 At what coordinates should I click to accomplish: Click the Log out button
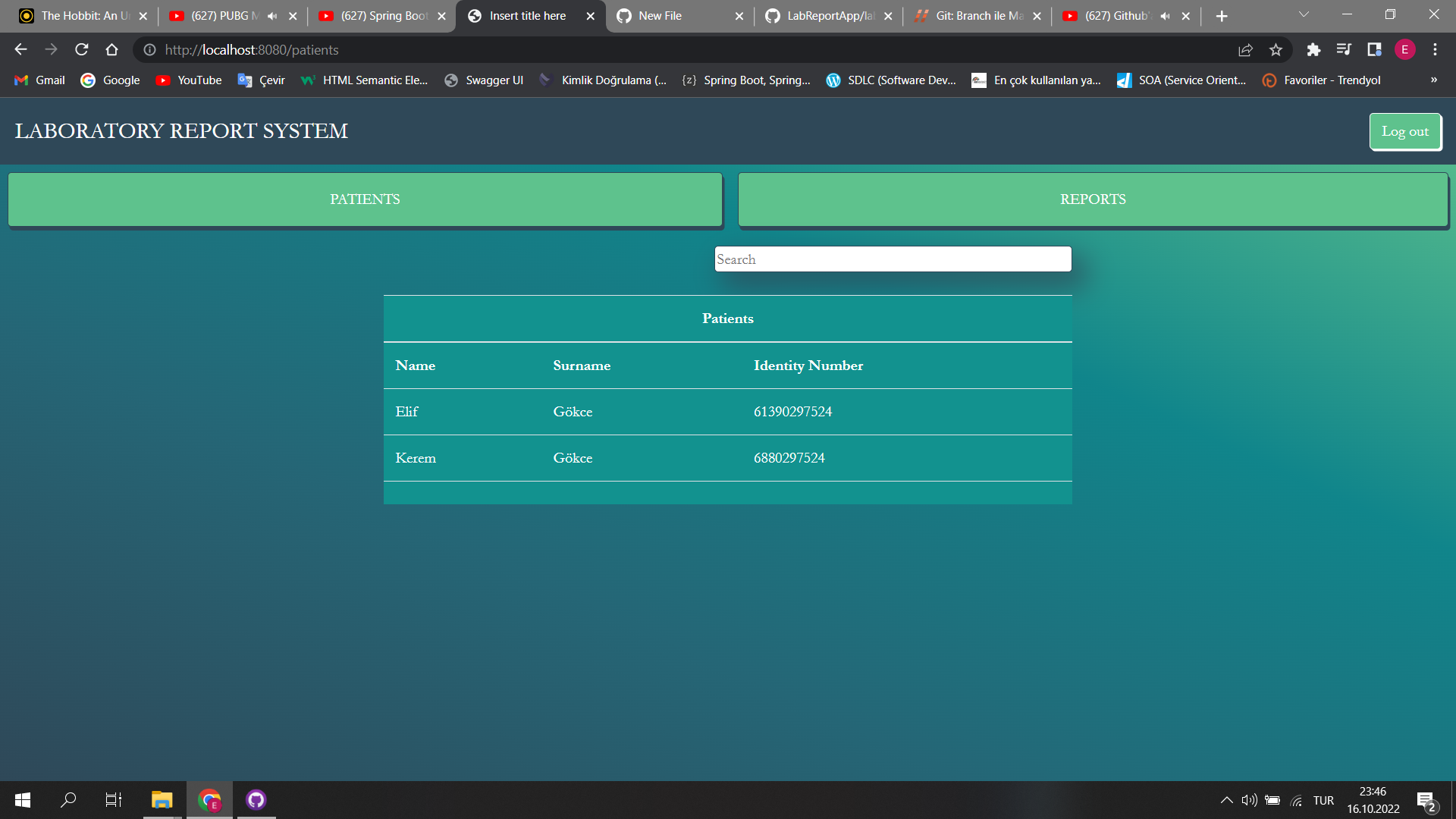click(x=1405, y=131)
